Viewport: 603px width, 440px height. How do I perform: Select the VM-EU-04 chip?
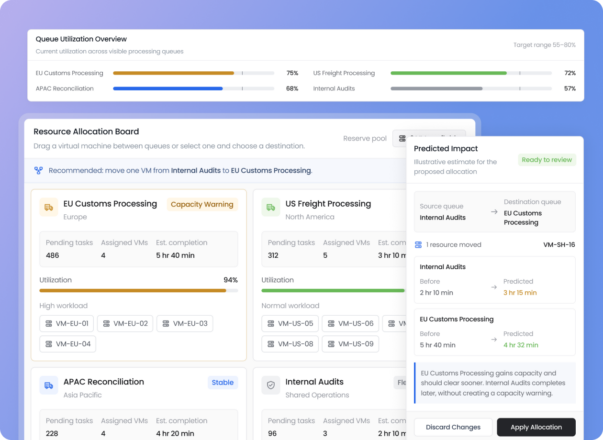(68, 344)
